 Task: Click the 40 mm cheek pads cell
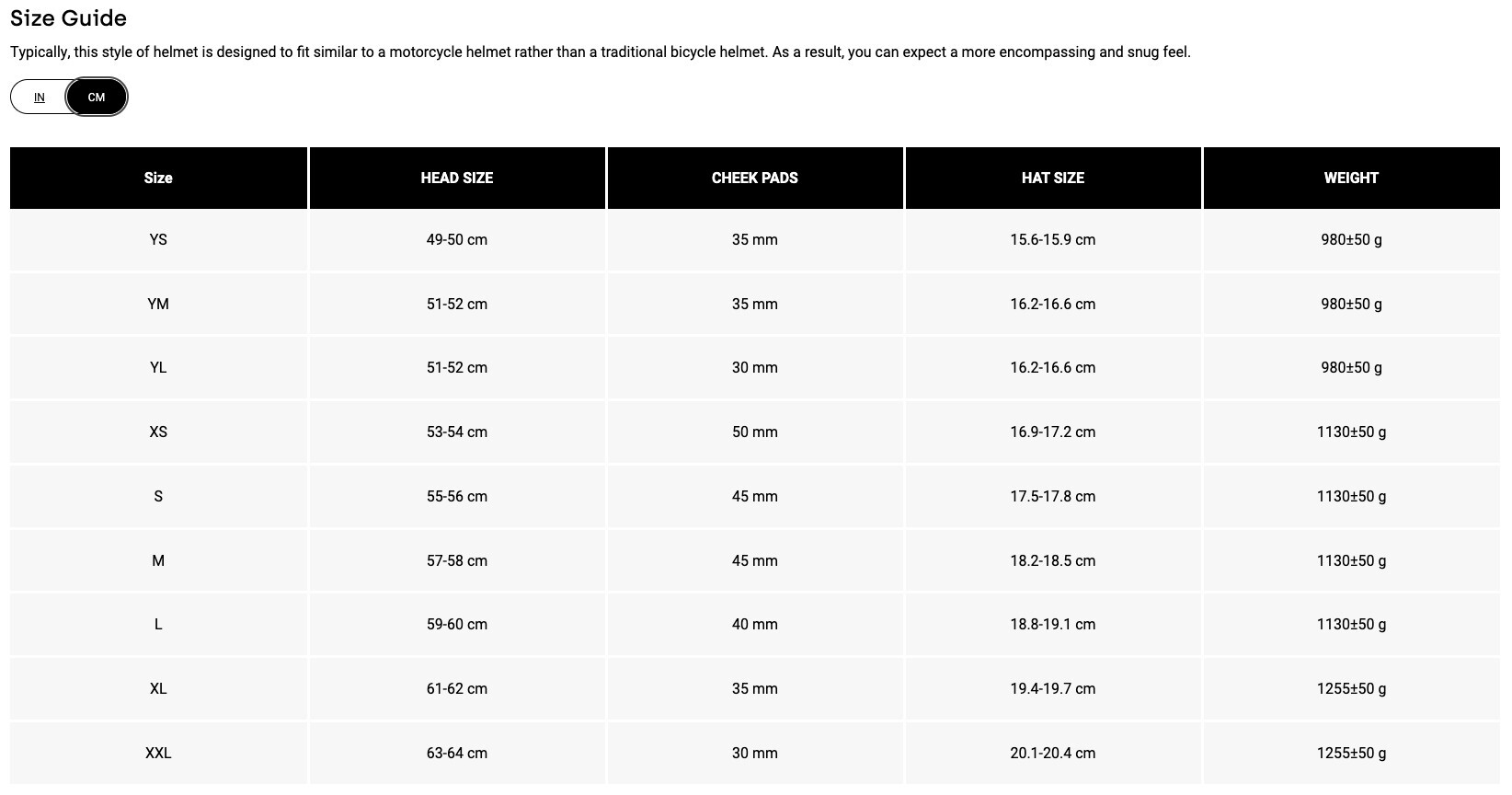pos(755,625)
